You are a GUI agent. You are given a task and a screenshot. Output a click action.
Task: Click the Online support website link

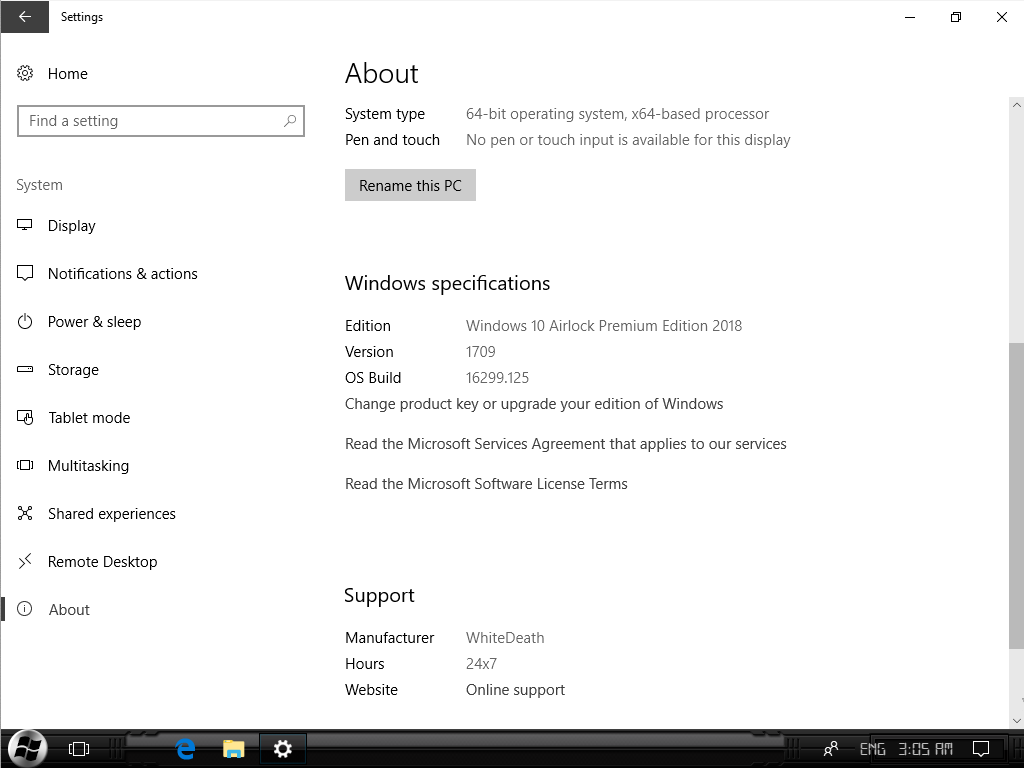coord(515,690)
